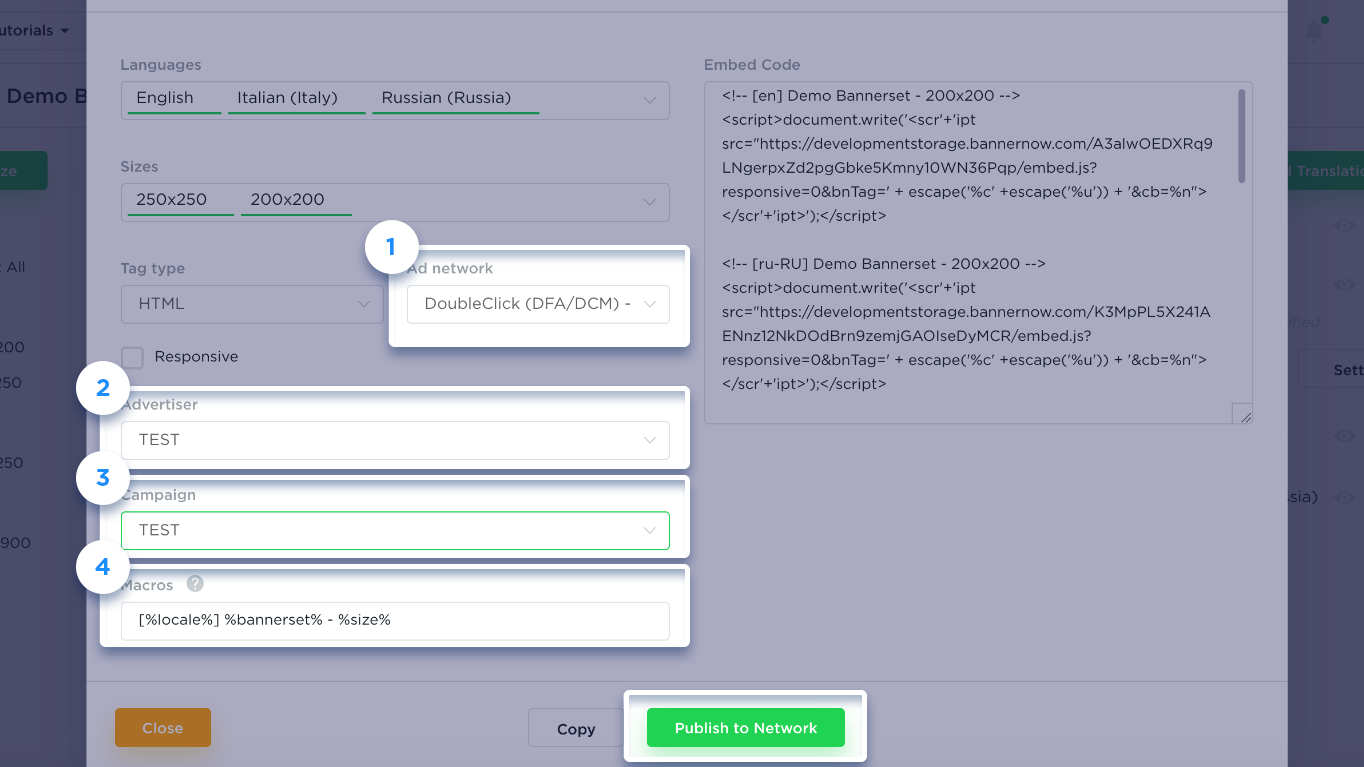Click the green Publish to Network button

[x=746, y=728]
